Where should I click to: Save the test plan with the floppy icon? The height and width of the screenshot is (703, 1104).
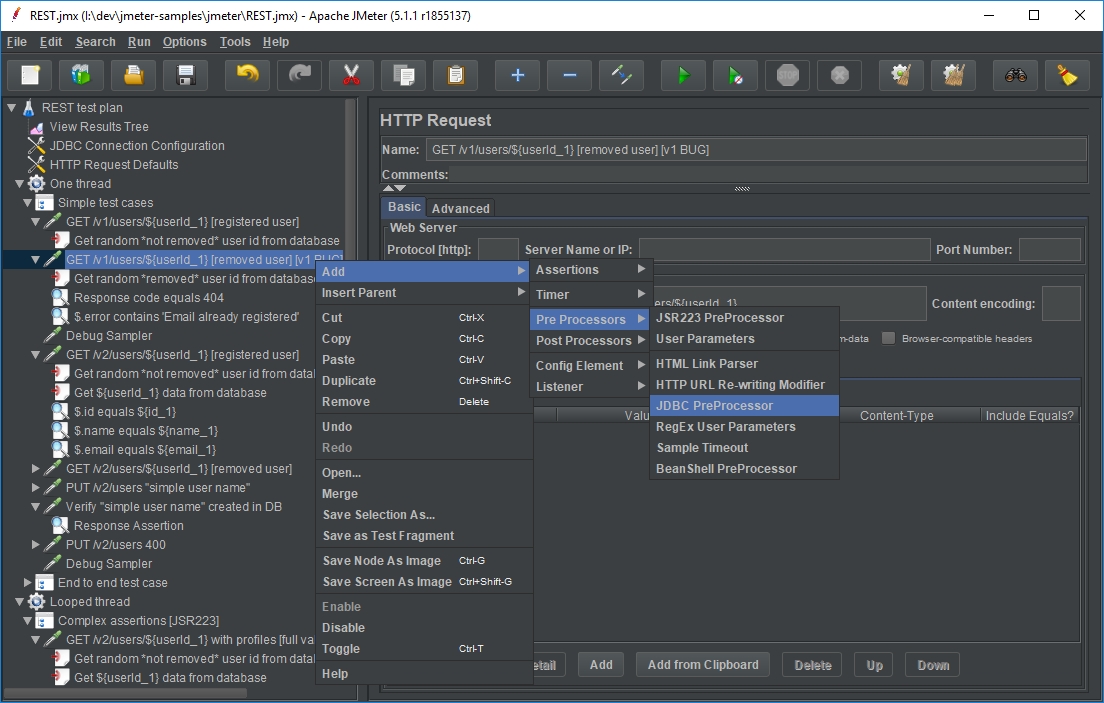[x=186, y=75]
